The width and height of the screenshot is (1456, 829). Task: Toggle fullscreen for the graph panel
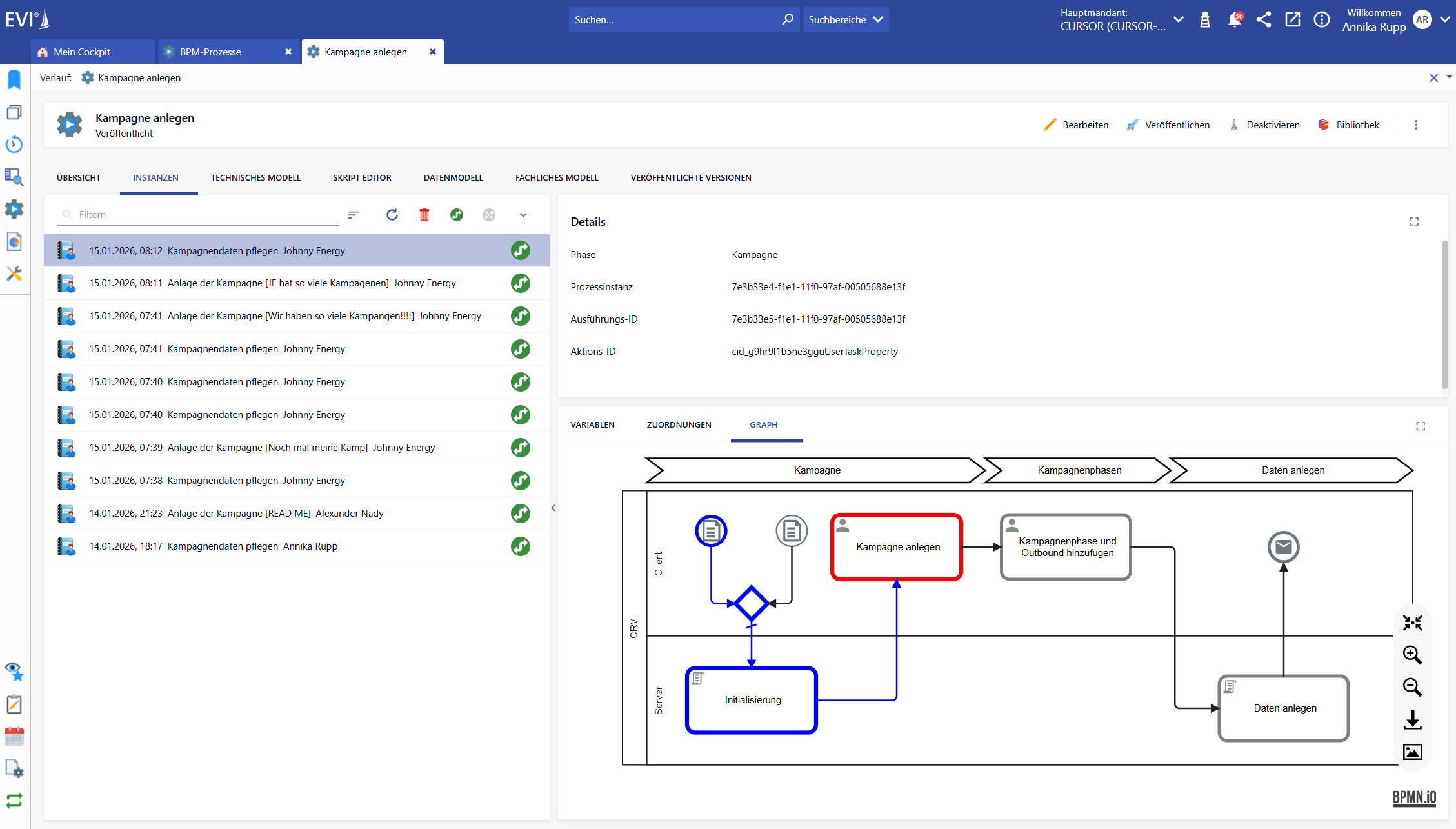pos(1420,426)
